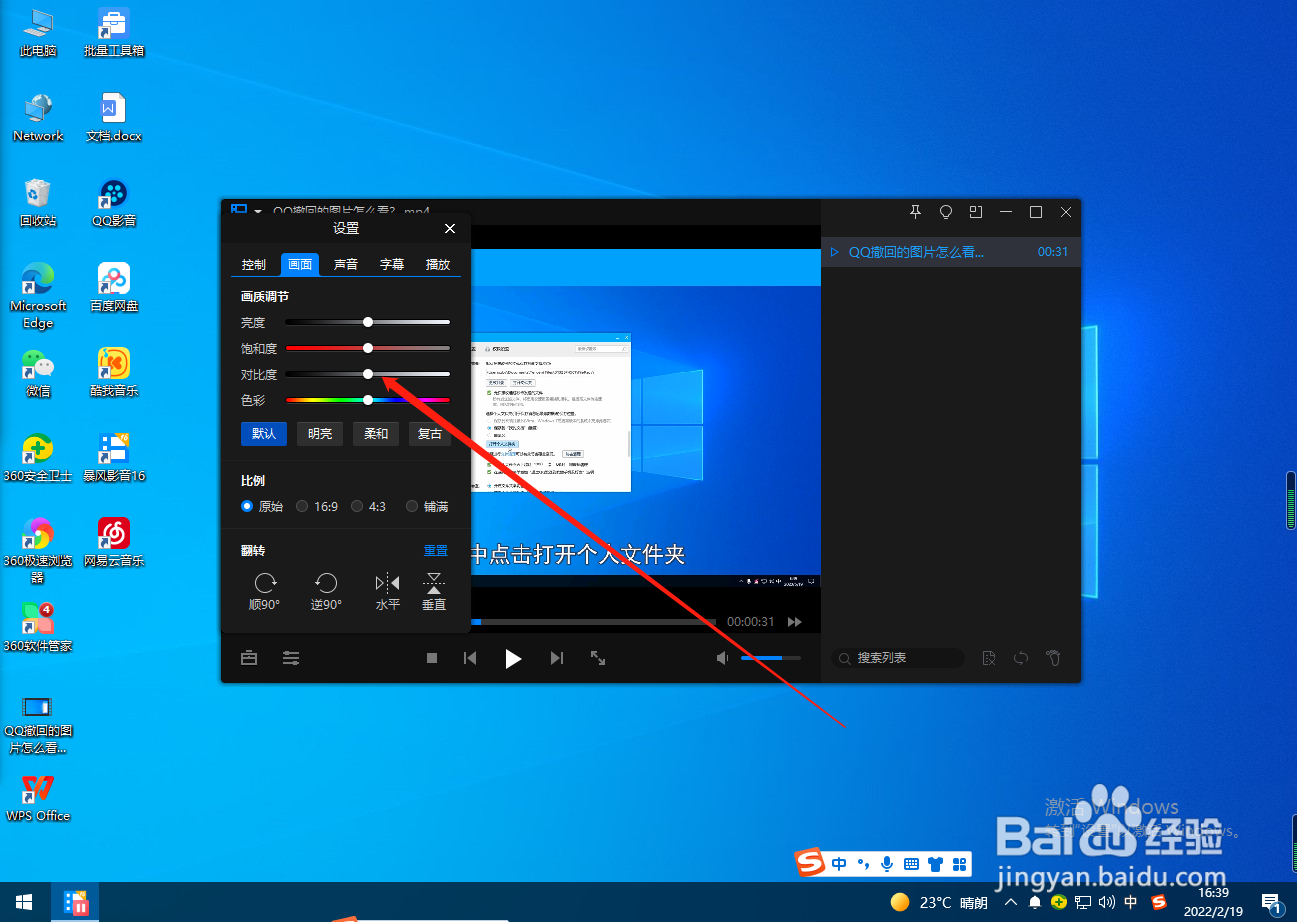
Task: Apply the 默认 picture preset
Action: (264, 434)
